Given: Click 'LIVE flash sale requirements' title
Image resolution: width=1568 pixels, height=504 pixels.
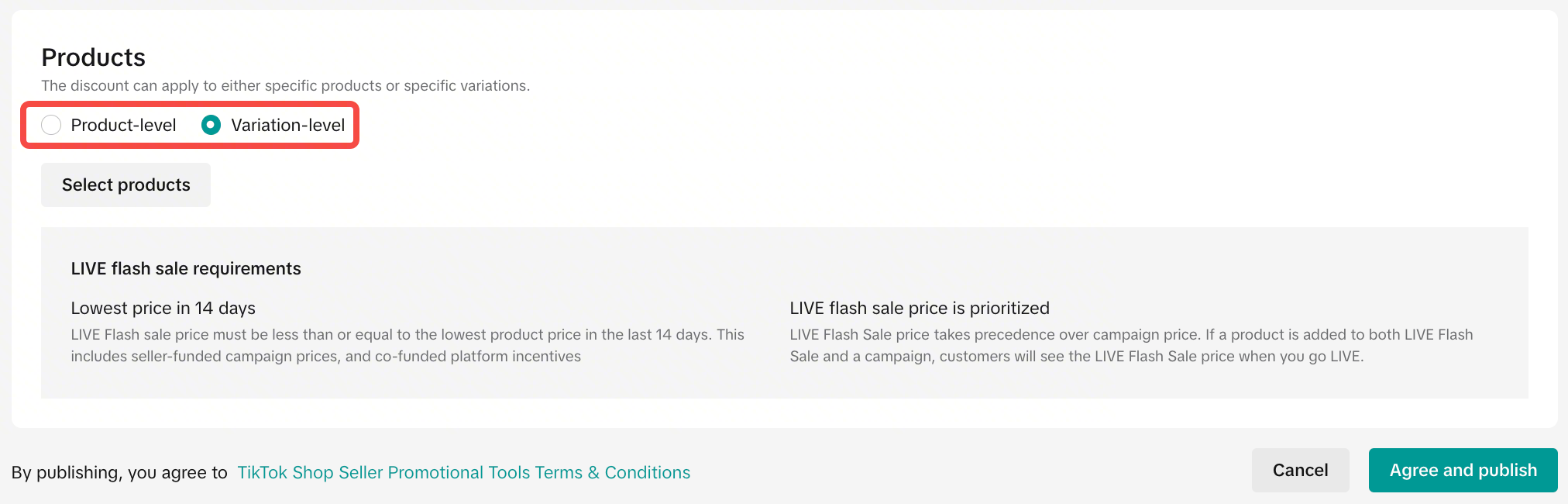Looking at the screenshot, I should [x=186, y=268].
